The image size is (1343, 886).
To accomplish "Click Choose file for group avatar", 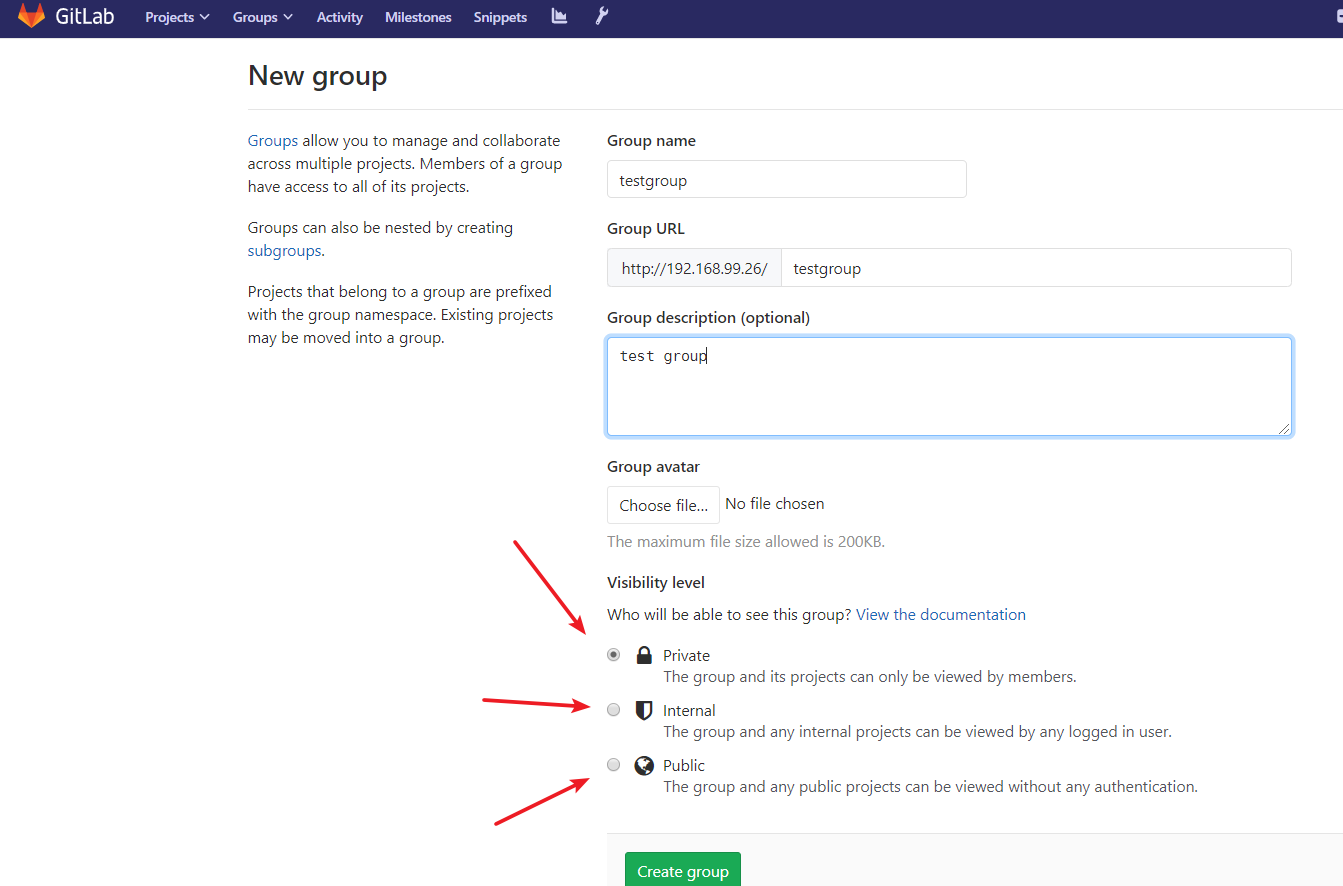I will click(663, 504).
